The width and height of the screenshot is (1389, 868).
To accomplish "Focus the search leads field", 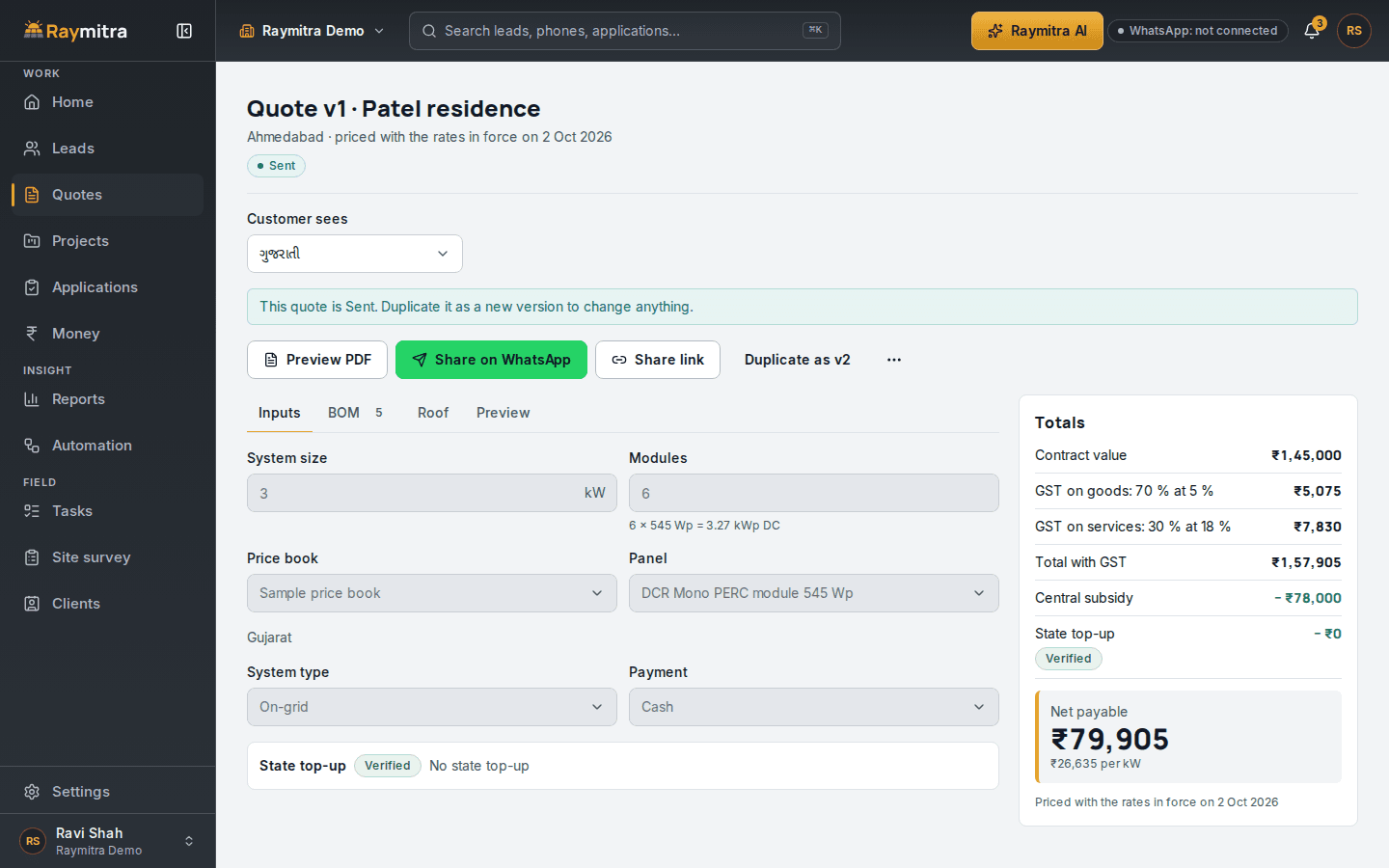I will pos(625,31).
